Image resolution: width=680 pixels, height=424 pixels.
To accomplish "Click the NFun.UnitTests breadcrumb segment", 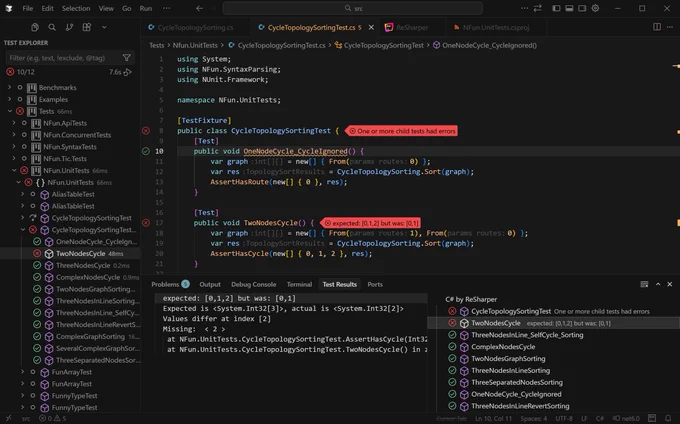I will pos(195,45).
